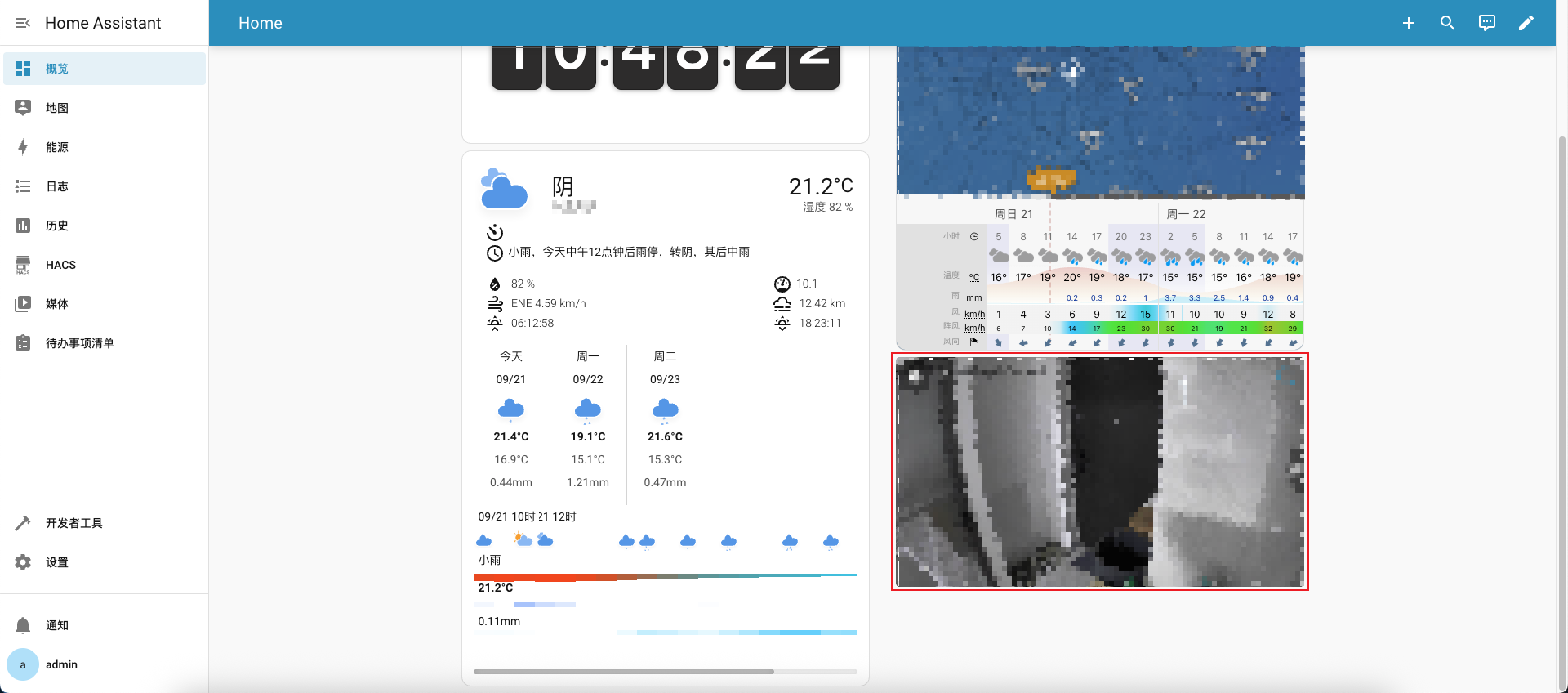Open the assistant chat icon
Viewport: 1568px width, 693px height.
click(1486, 23)
